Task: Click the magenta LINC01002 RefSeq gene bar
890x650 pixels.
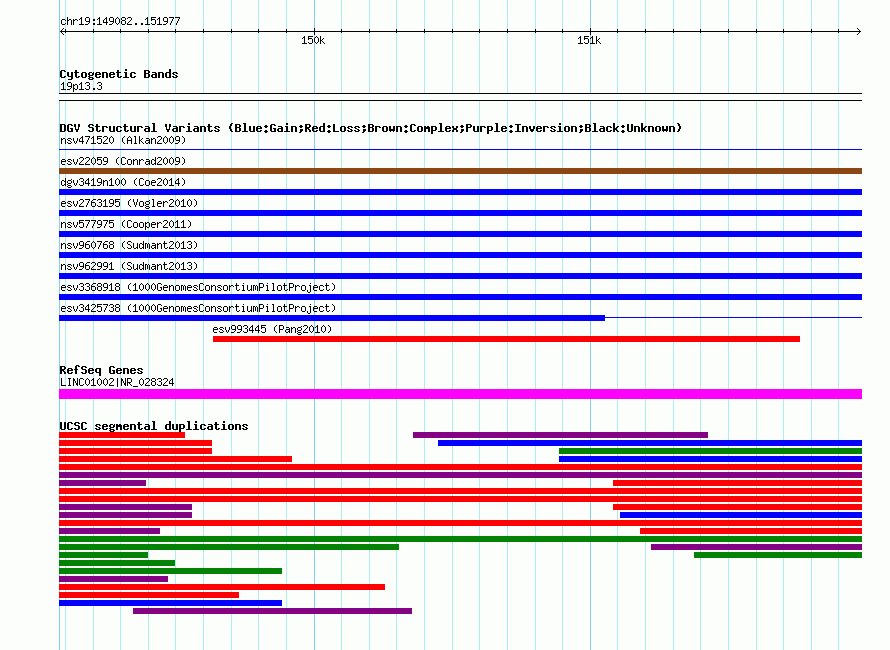Action: click(460, 394)
